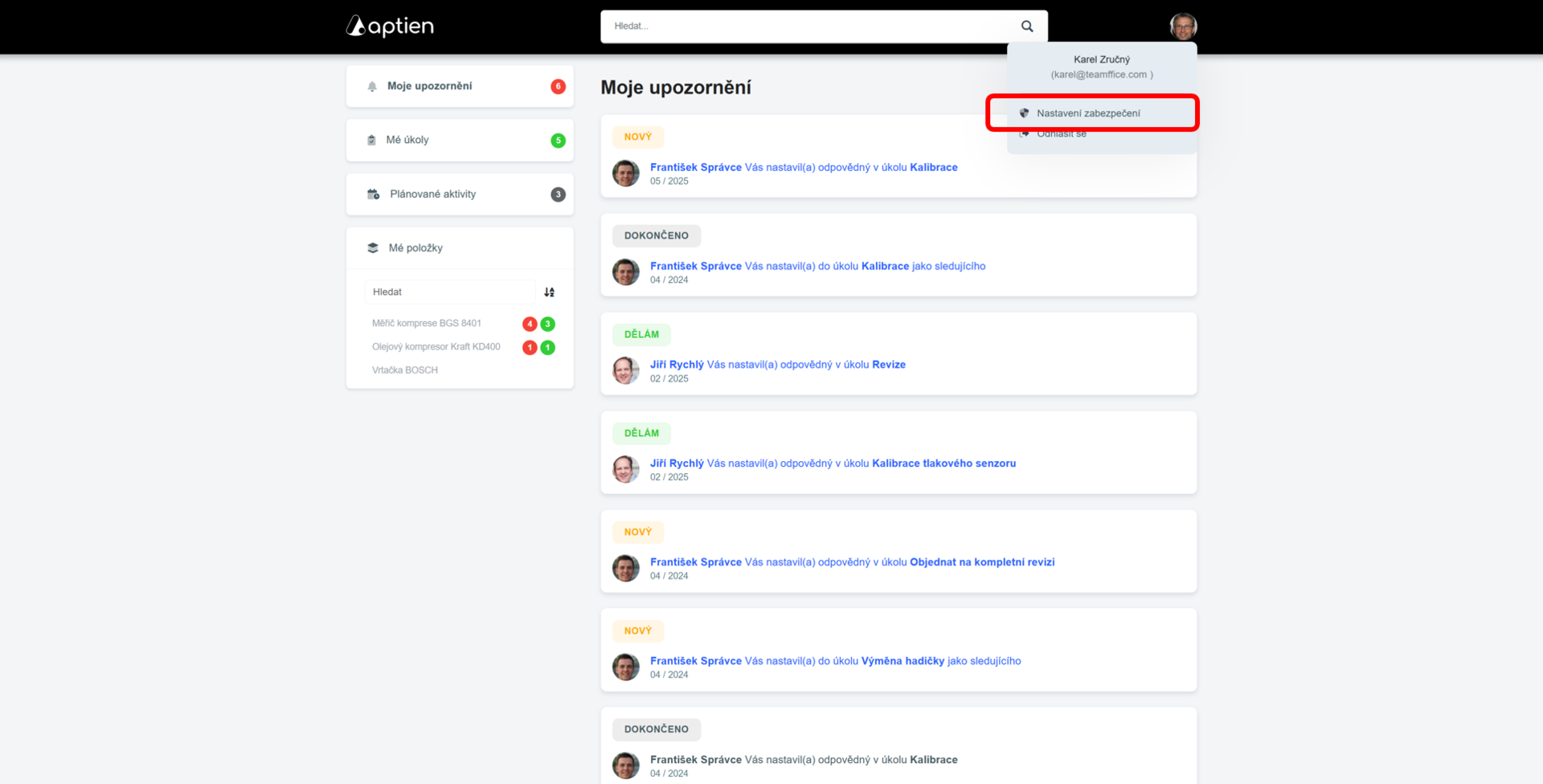Open Objednat na kompletní revizi link

[x=981, y=562]
